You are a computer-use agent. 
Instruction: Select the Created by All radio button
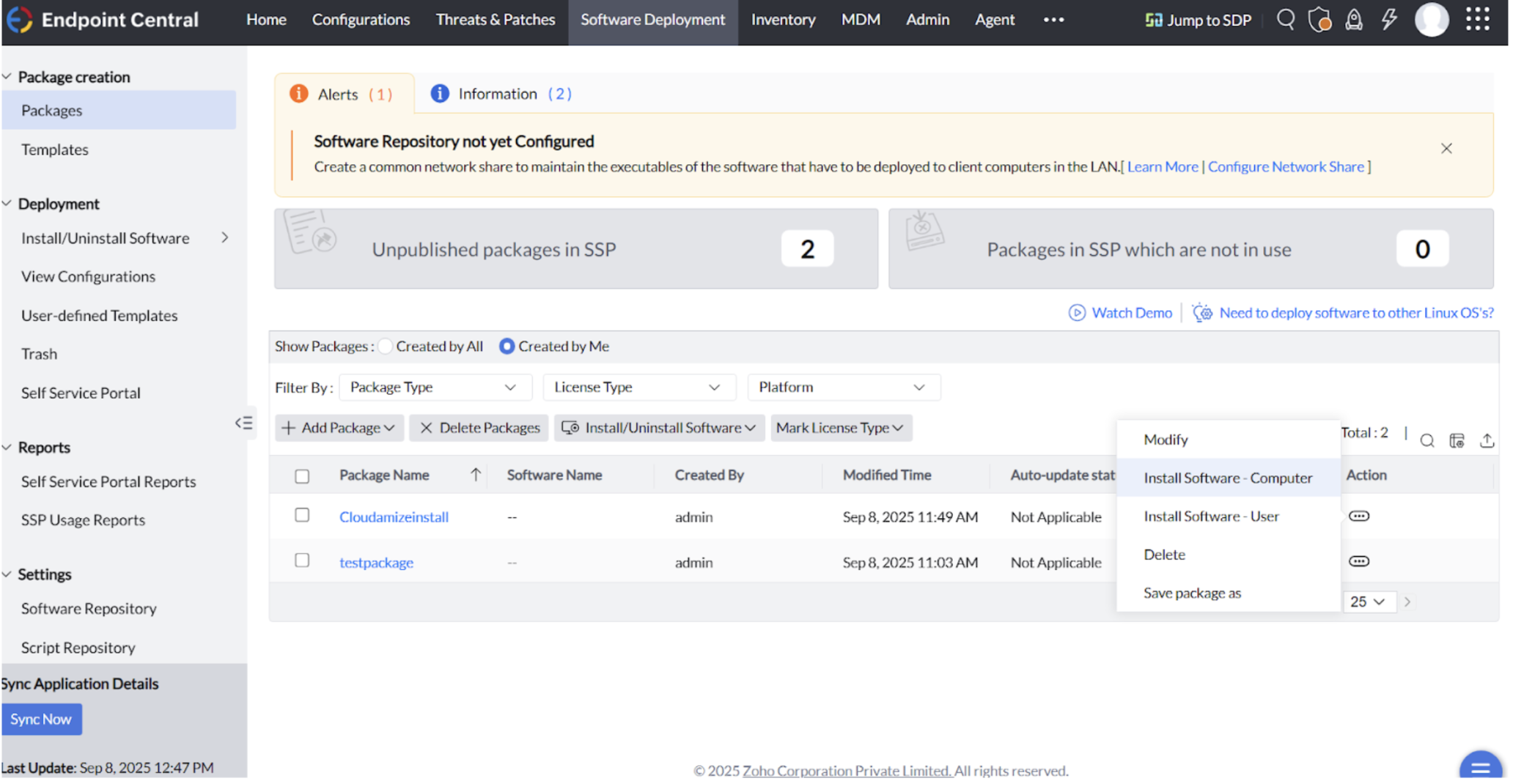point(386,346)
